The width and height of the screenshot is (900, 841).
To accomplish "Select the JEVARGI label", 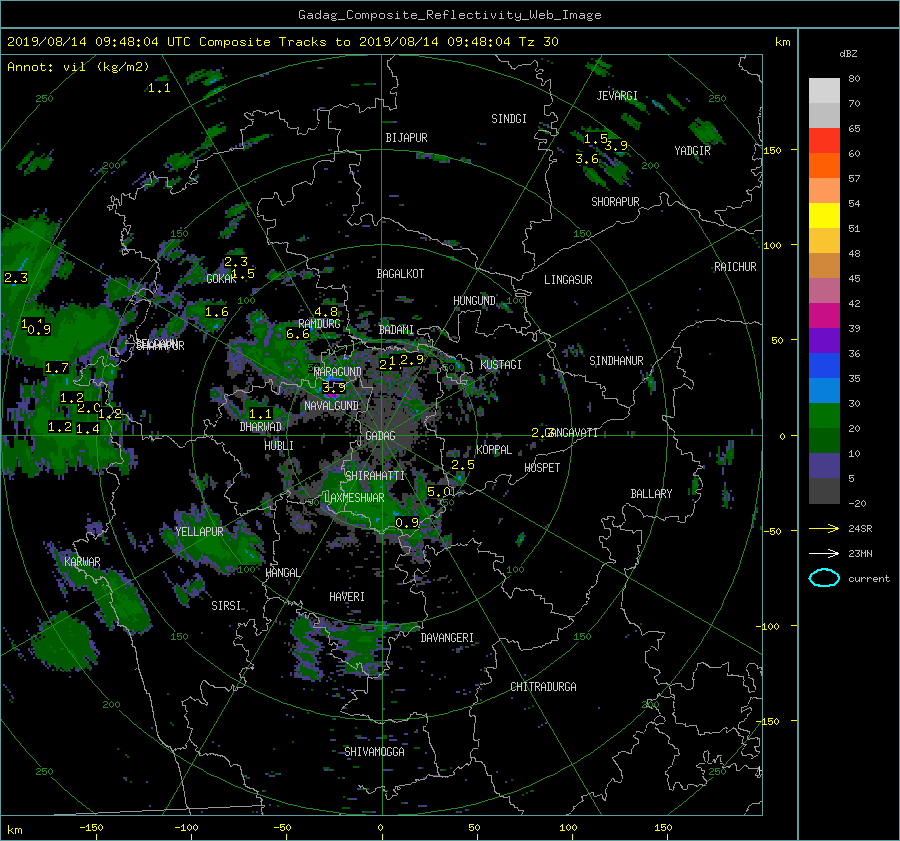I will coord(617,96).
